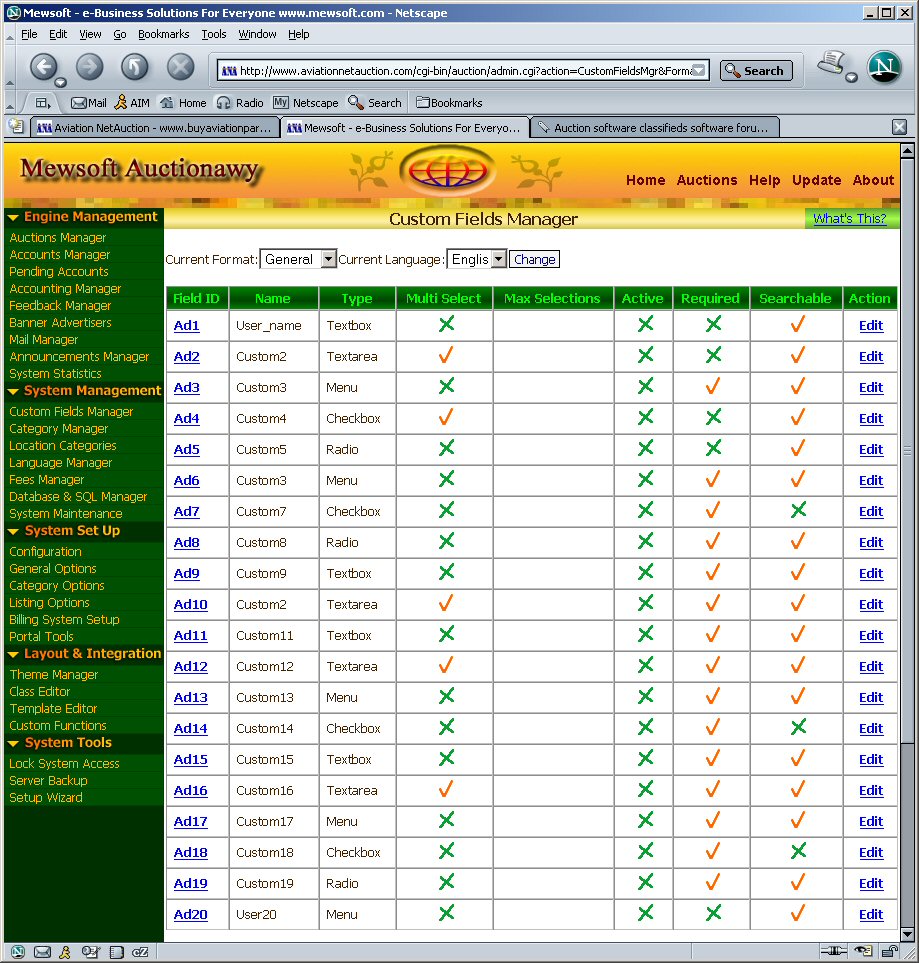Click the AIM figure icon in status bar
Image resolution: width=919 pixels, height=963 pixels.
pos(65,952)
